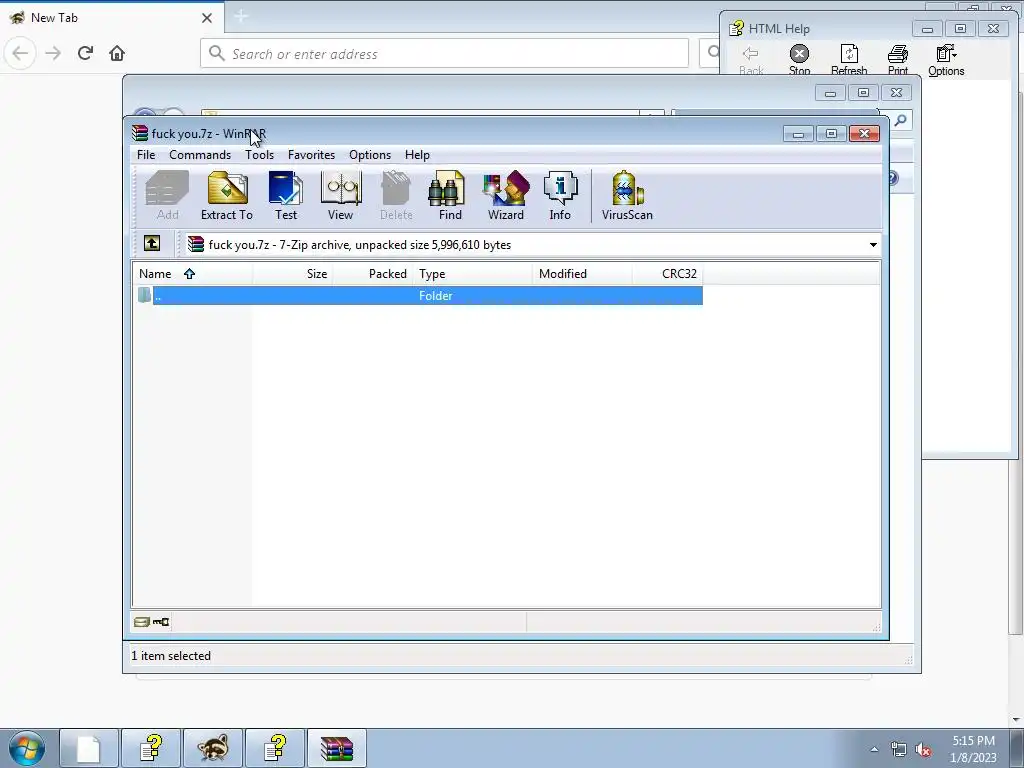Select the parent folder '..' row
The width and height of the screenshot is (1024, 768).
click(419, 296)
